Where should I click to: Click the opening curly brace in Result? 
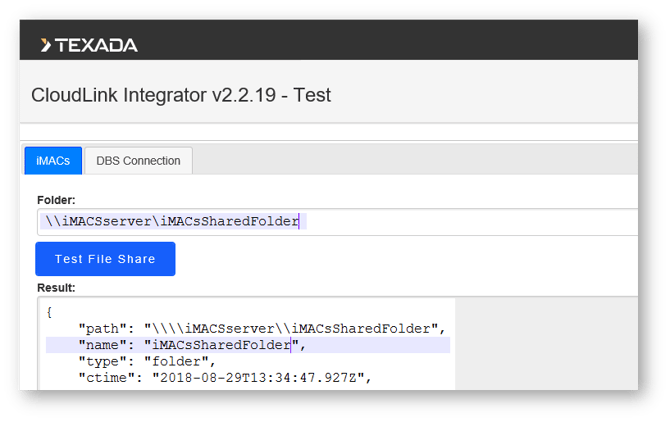(x=49, y=312)
